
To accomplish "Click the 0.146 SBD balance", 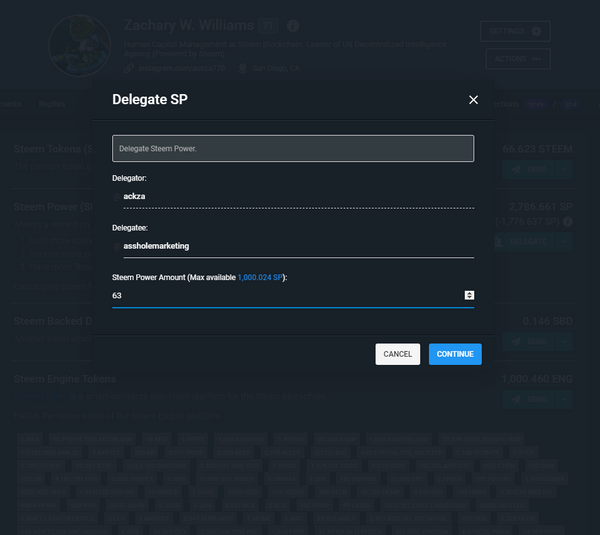I will pos(548,321).
